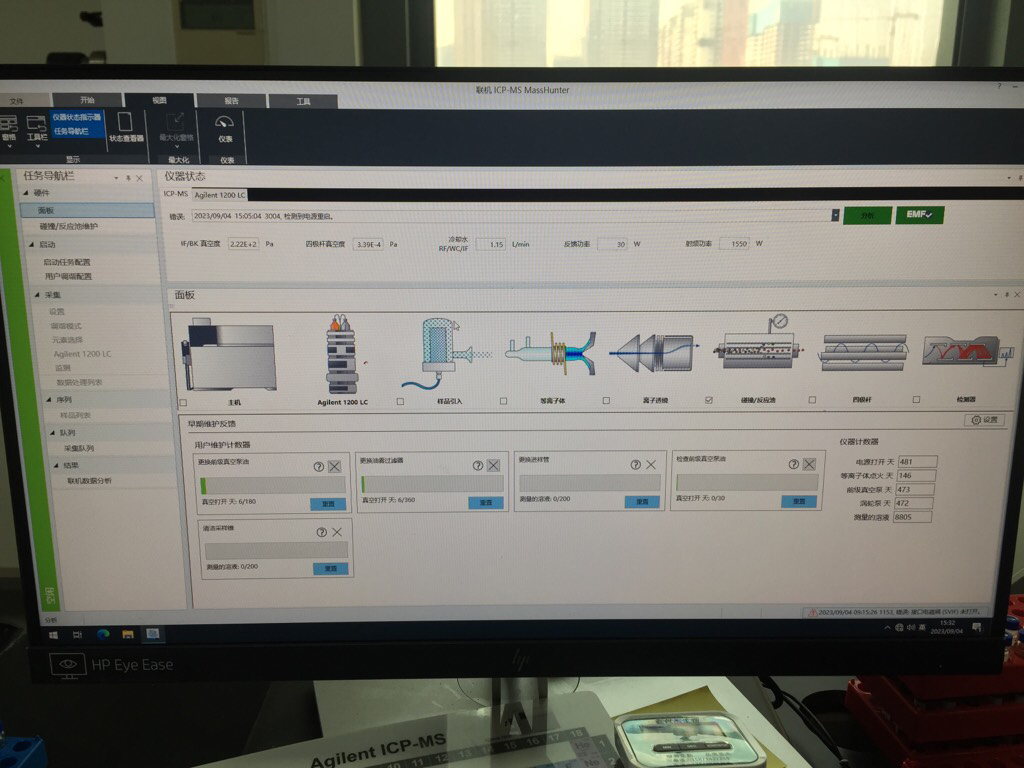
Task: Tick the 主机 checkbox
Action: click(184, 403)
